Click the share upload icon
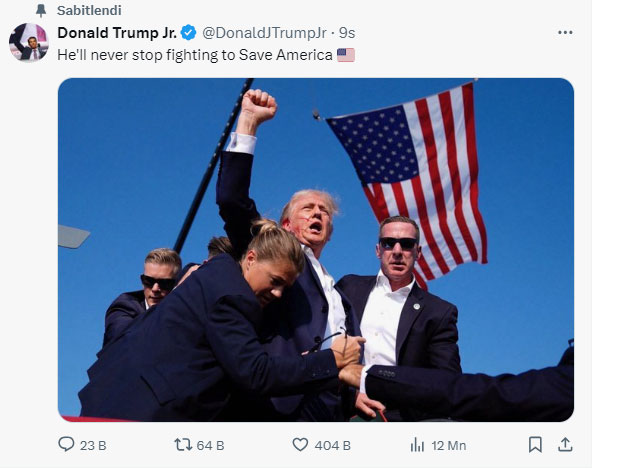 pyautogui.click(x=565, y=444)
